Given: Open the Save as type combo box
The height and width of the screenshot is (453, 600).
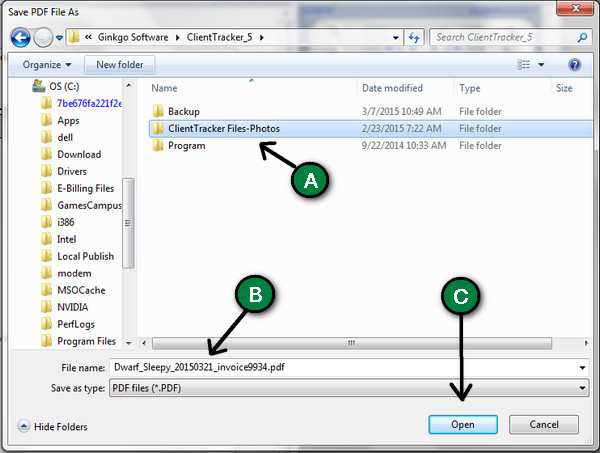Looking at the screenshot, I should tap(349, 388).
